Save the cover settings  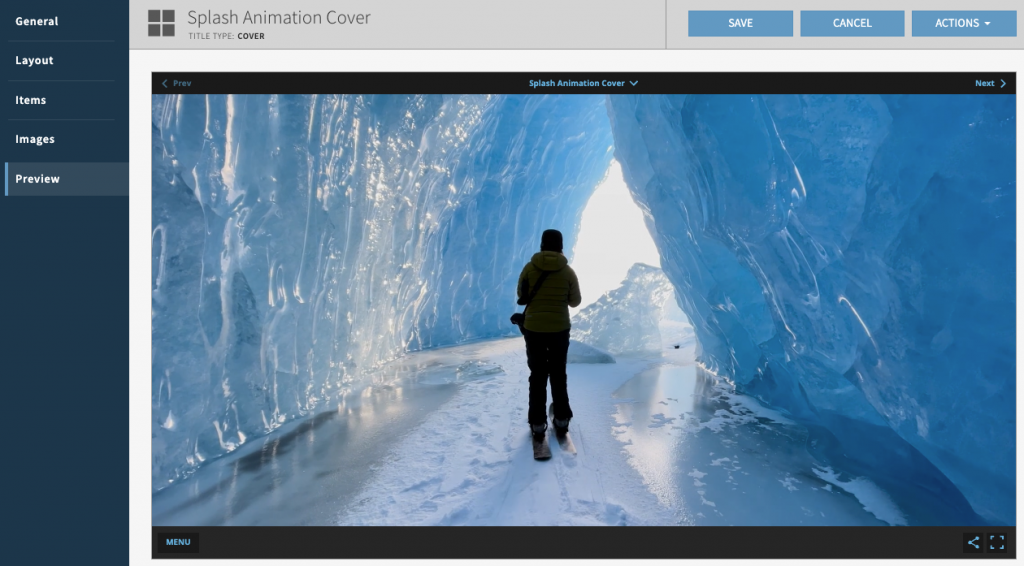click(x=741, y=23)
